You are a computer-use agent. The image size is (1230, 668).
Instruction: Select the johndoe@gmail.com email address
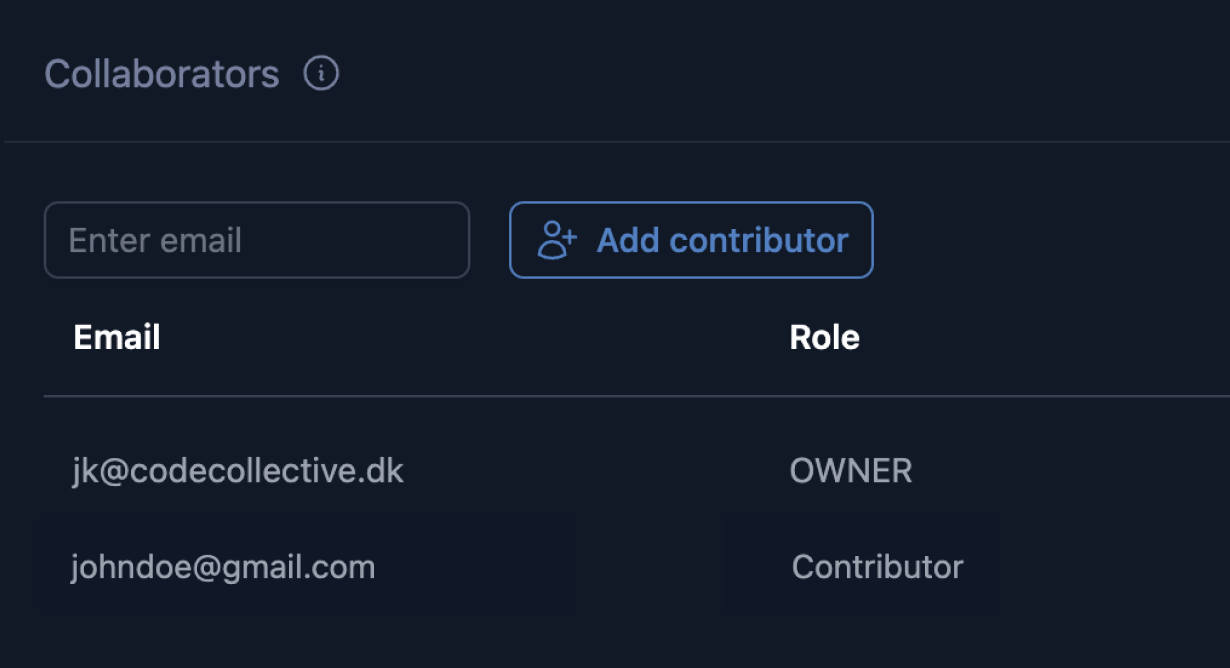223,567
